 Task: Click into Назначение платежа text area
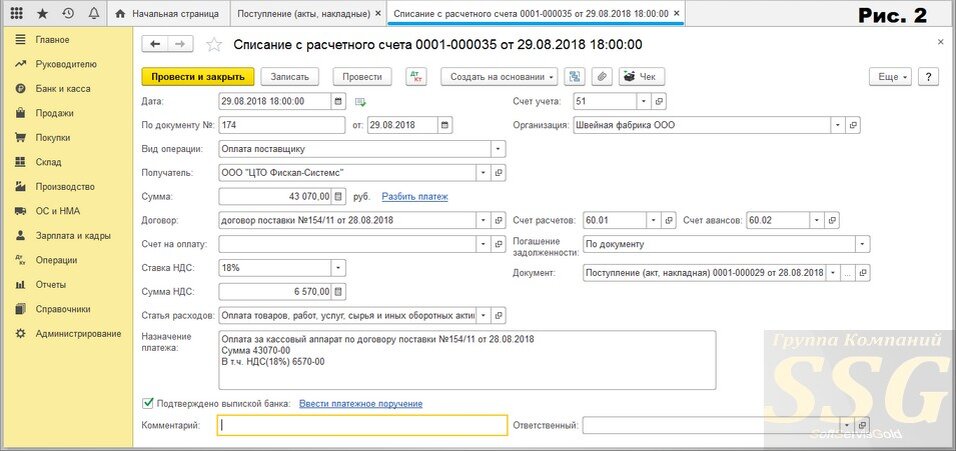(x=467, y=360)
